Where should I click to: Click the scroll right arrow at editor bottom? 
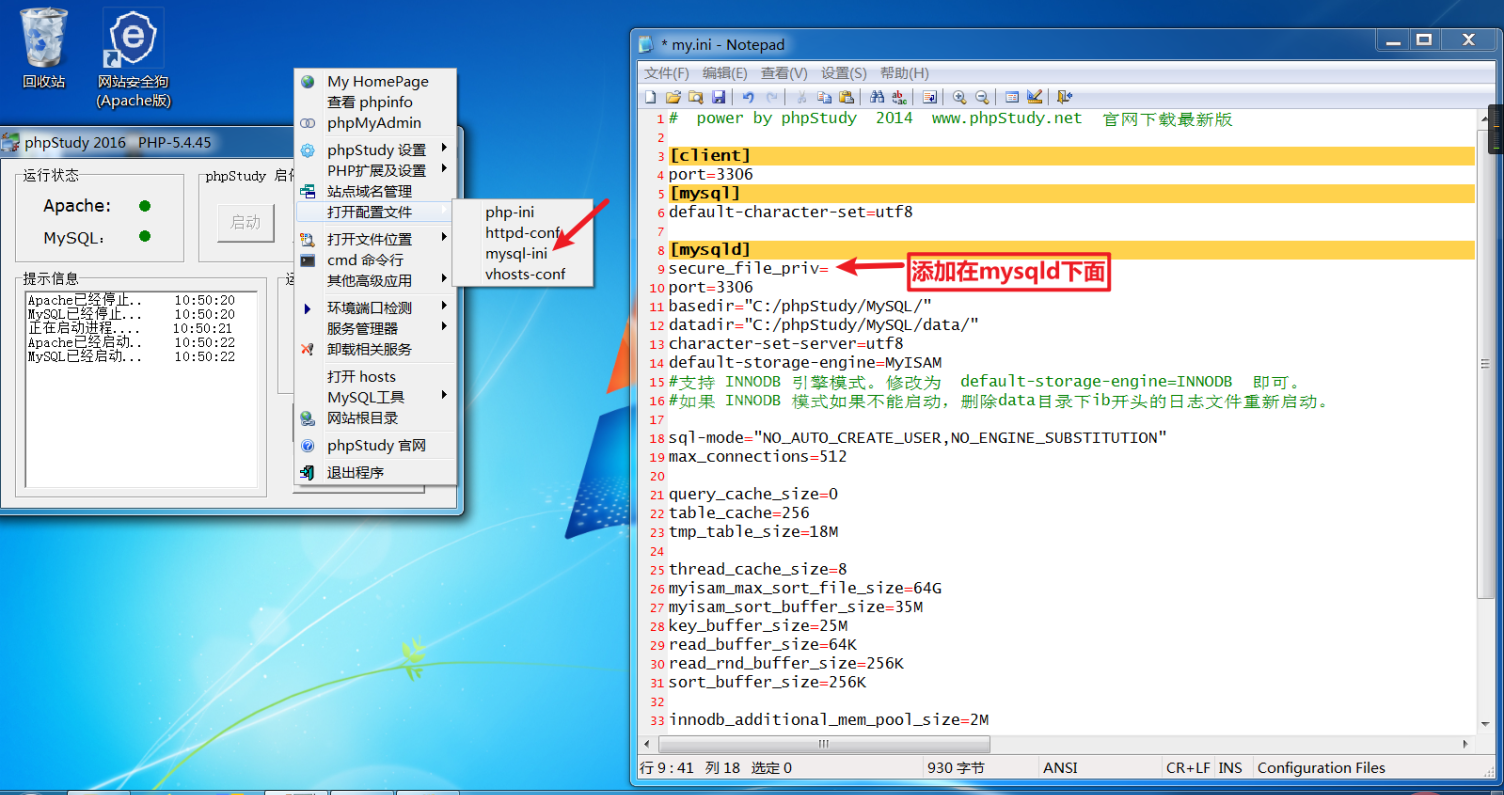1466,744
